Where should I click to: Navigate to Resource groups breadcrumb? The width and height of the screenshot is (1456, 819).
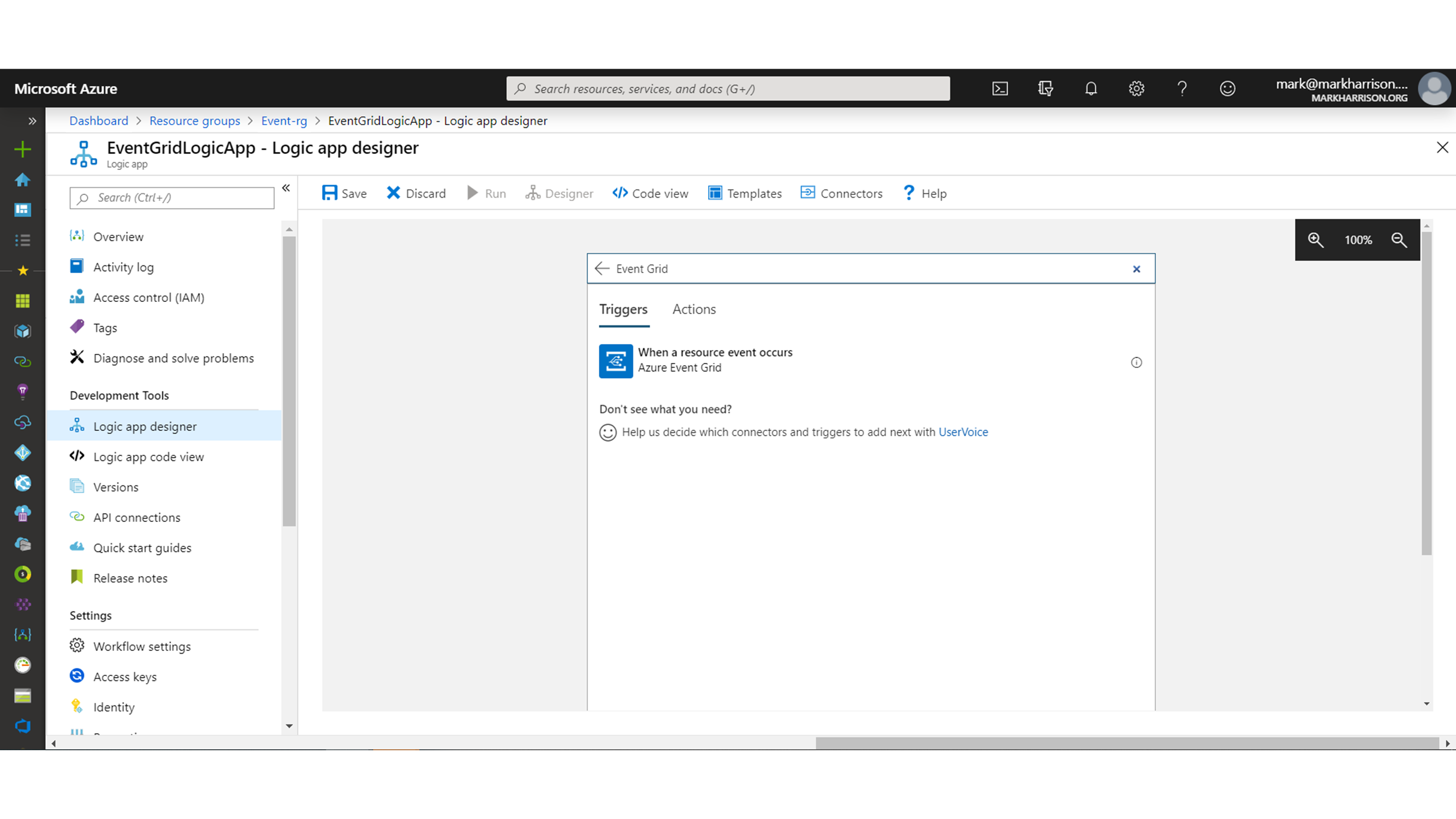click(x=194, y=121)
